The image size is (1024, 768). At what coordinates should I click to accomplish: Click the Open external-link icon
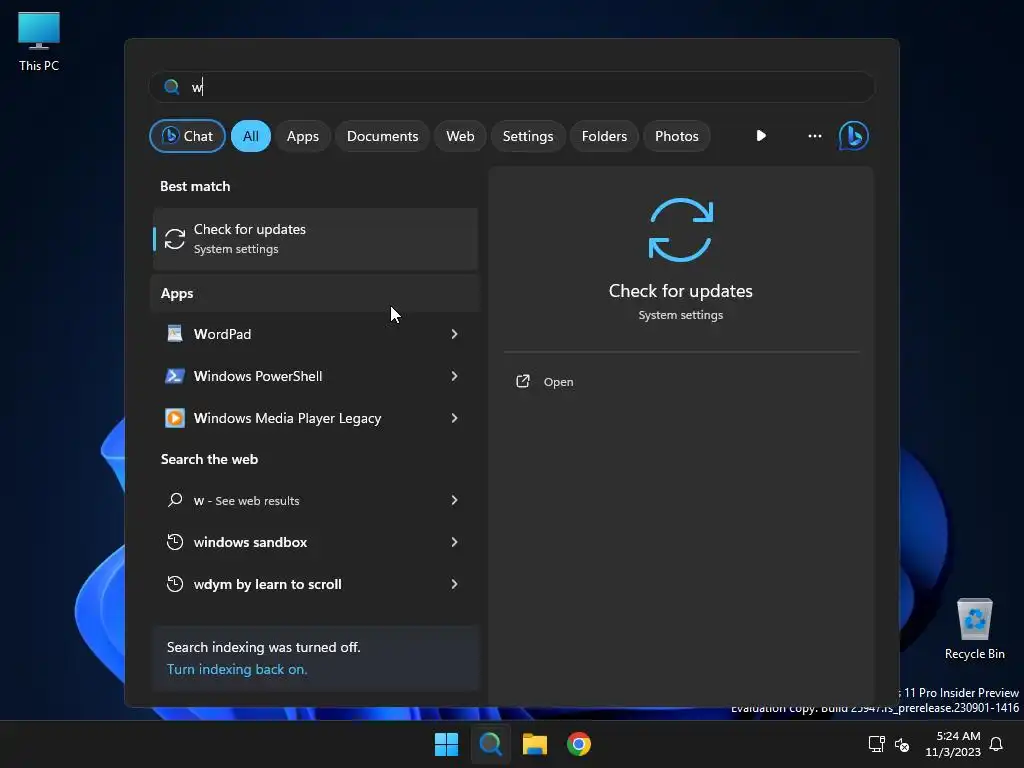pos(522,381)
